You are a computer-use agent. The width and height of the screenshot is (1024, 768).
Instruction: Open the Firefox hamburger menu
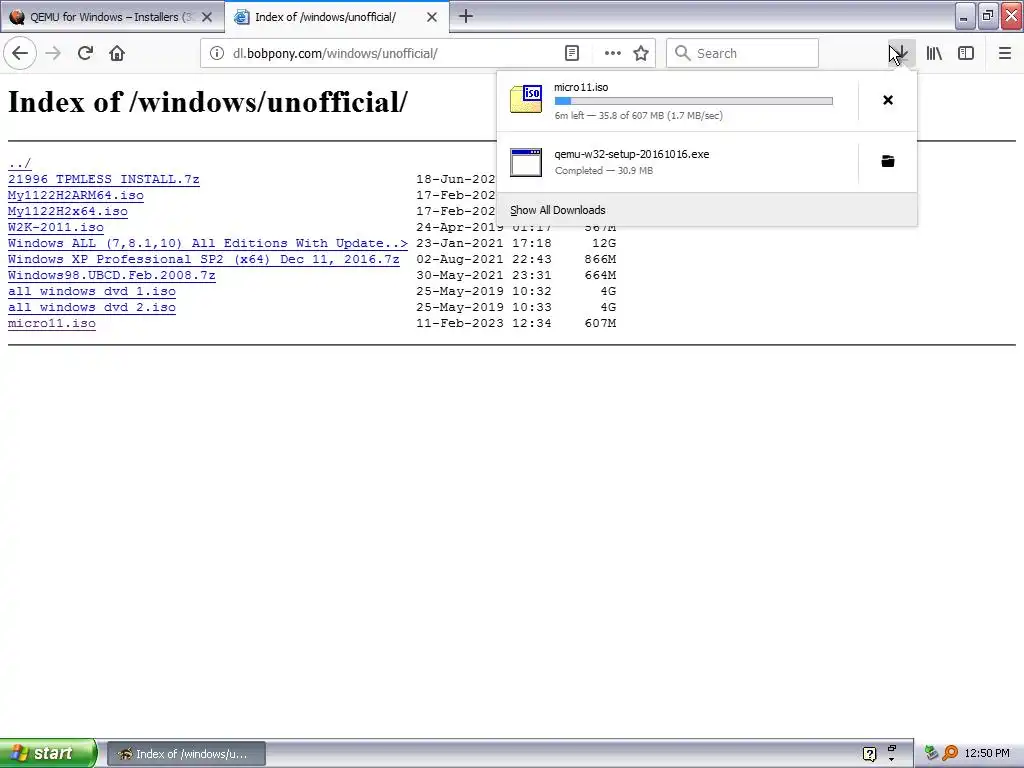pos(1005,53)
